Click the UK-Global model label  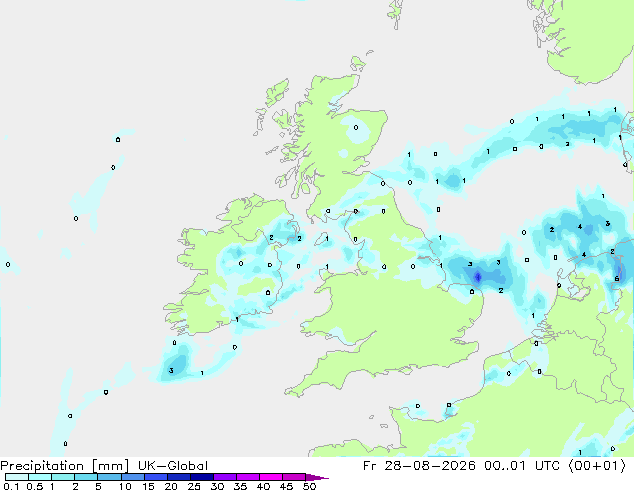tap(173, 466)
